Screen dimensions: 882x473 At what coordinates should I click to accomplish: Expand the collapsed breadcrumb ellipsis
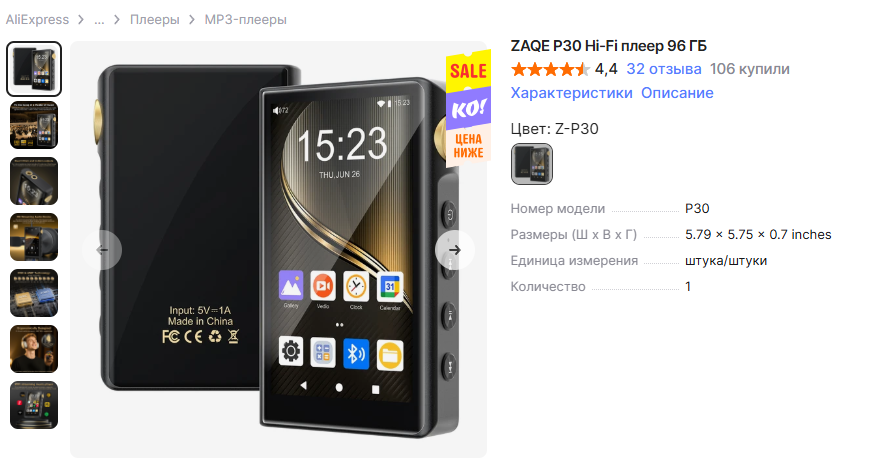coord(100,20)
